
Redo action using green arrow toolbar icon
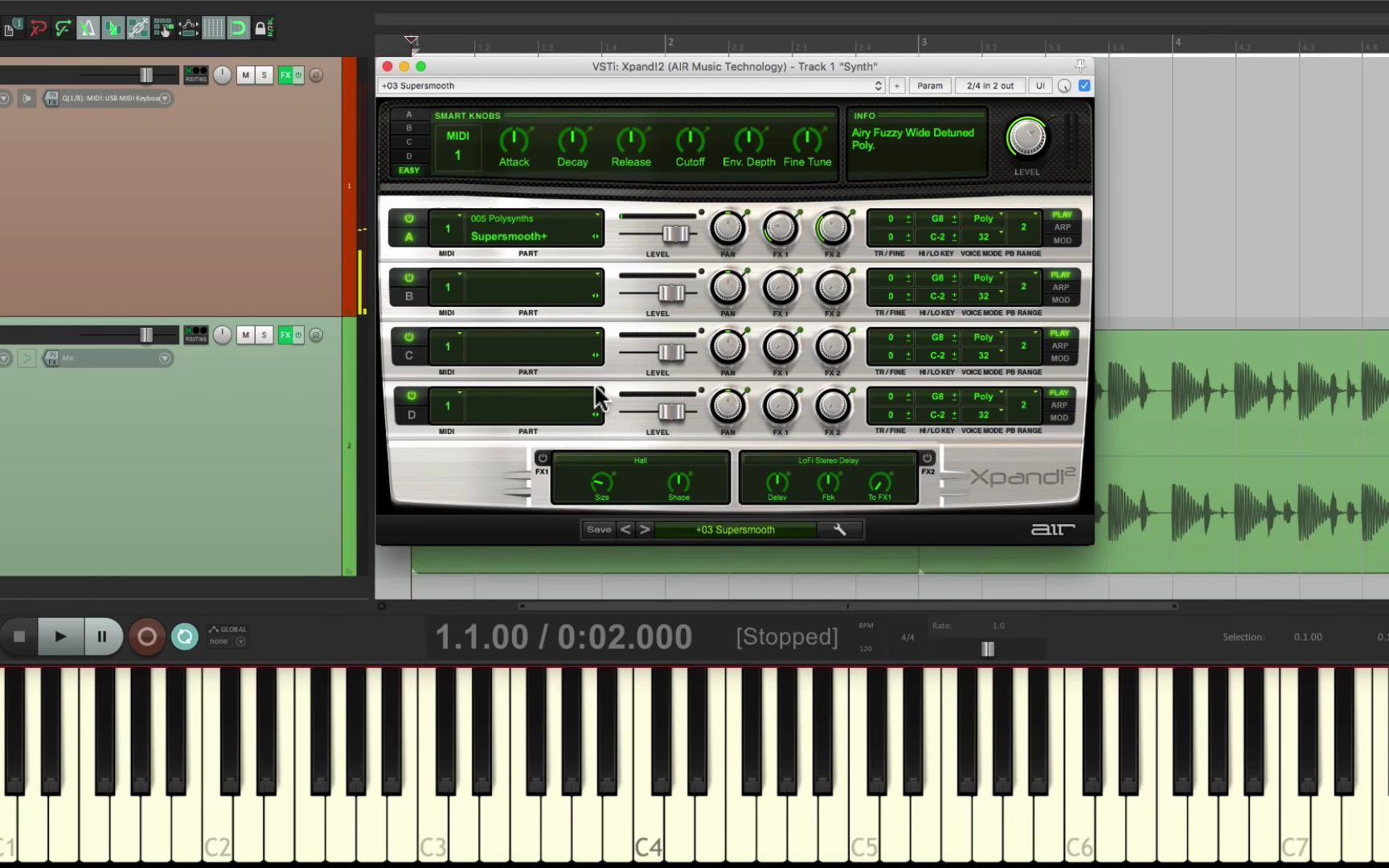point(63,28)
